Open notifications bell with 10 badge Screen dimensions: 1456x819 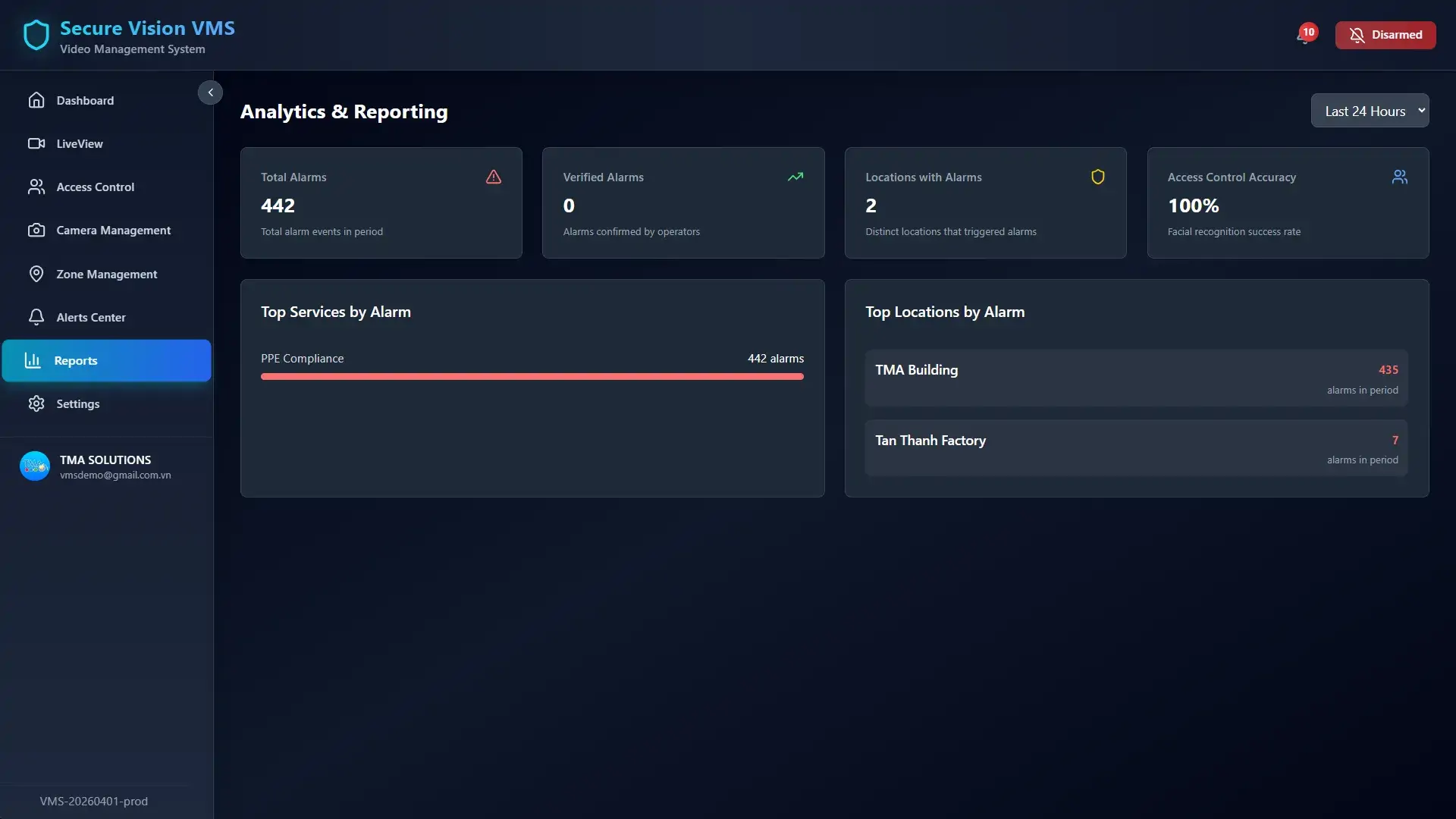(1306, 35)
